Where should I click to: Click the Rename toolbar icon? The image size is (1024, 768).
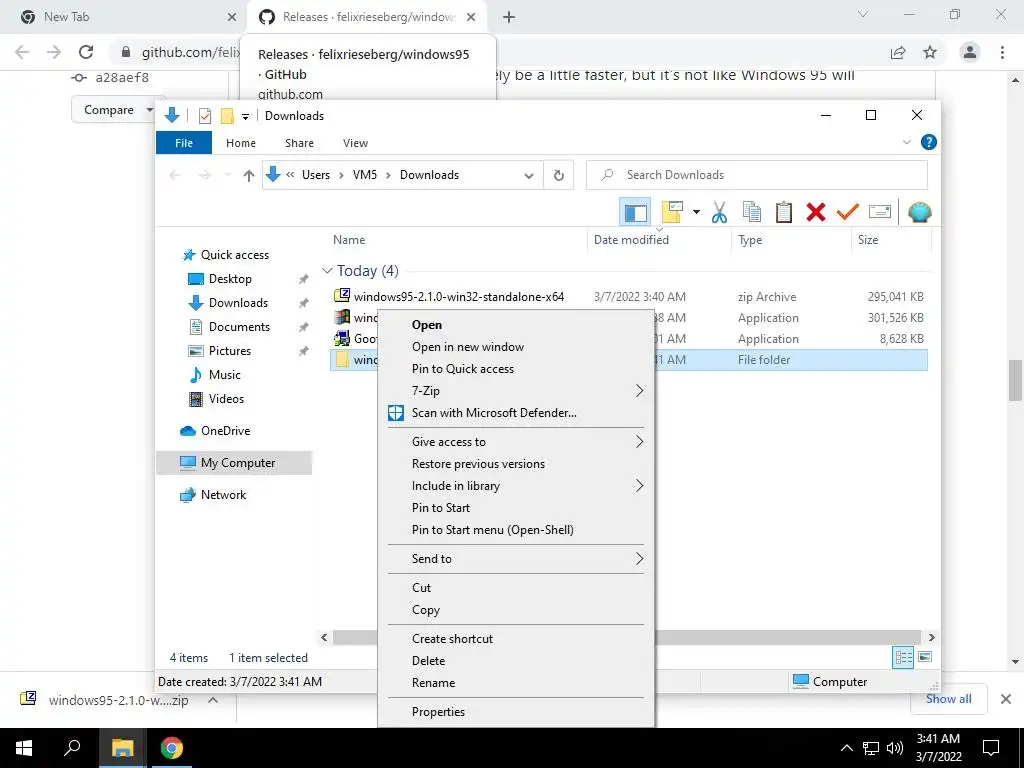click(880, 212)
